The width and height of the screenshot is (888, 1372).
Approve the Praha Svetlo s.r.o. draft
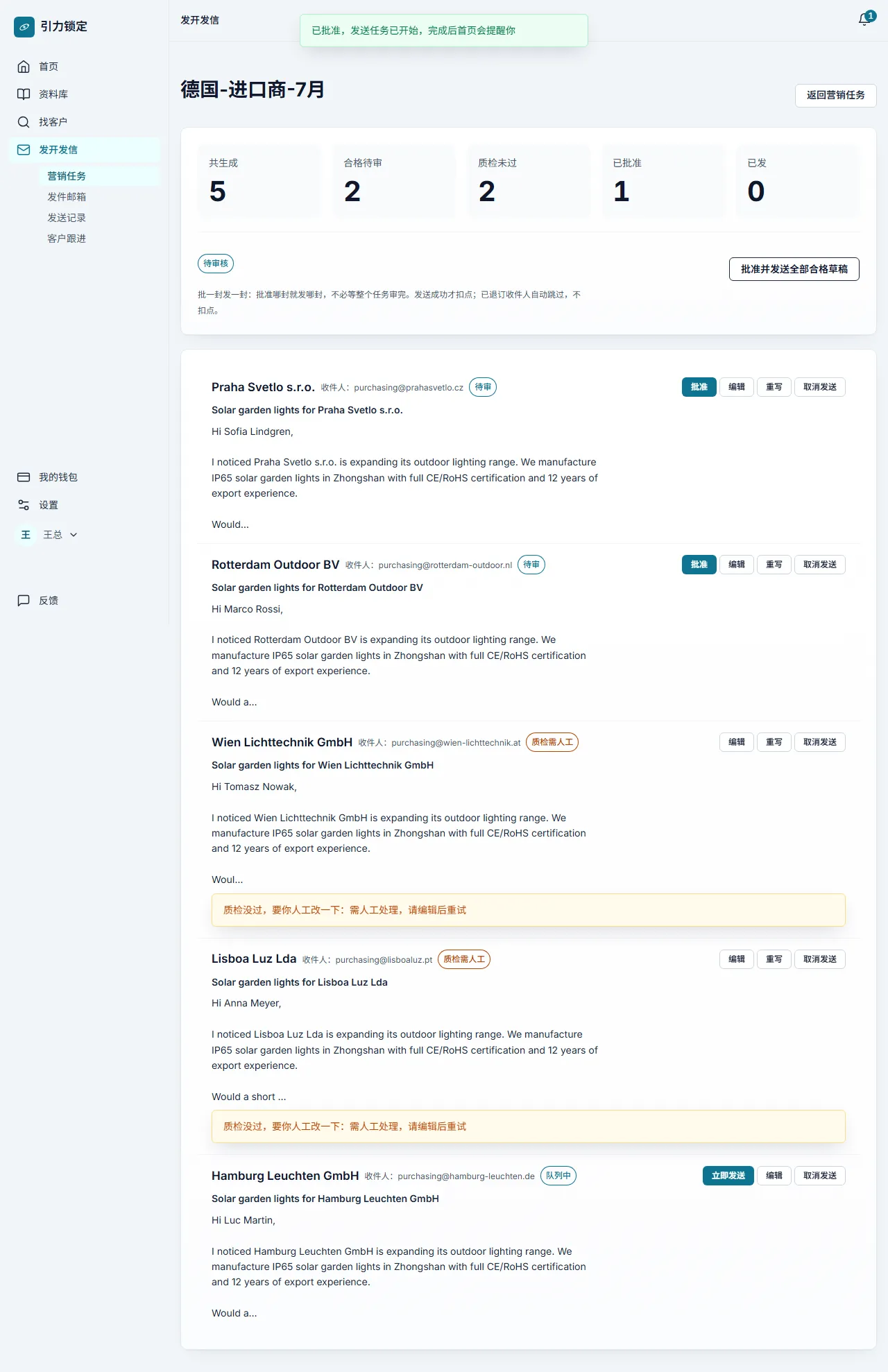(699, 387)
